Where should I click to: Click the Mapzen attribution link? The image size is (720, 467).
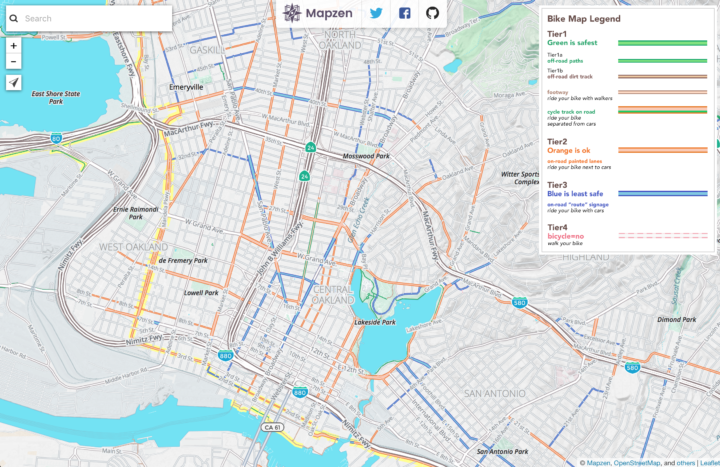click(598, 463)
